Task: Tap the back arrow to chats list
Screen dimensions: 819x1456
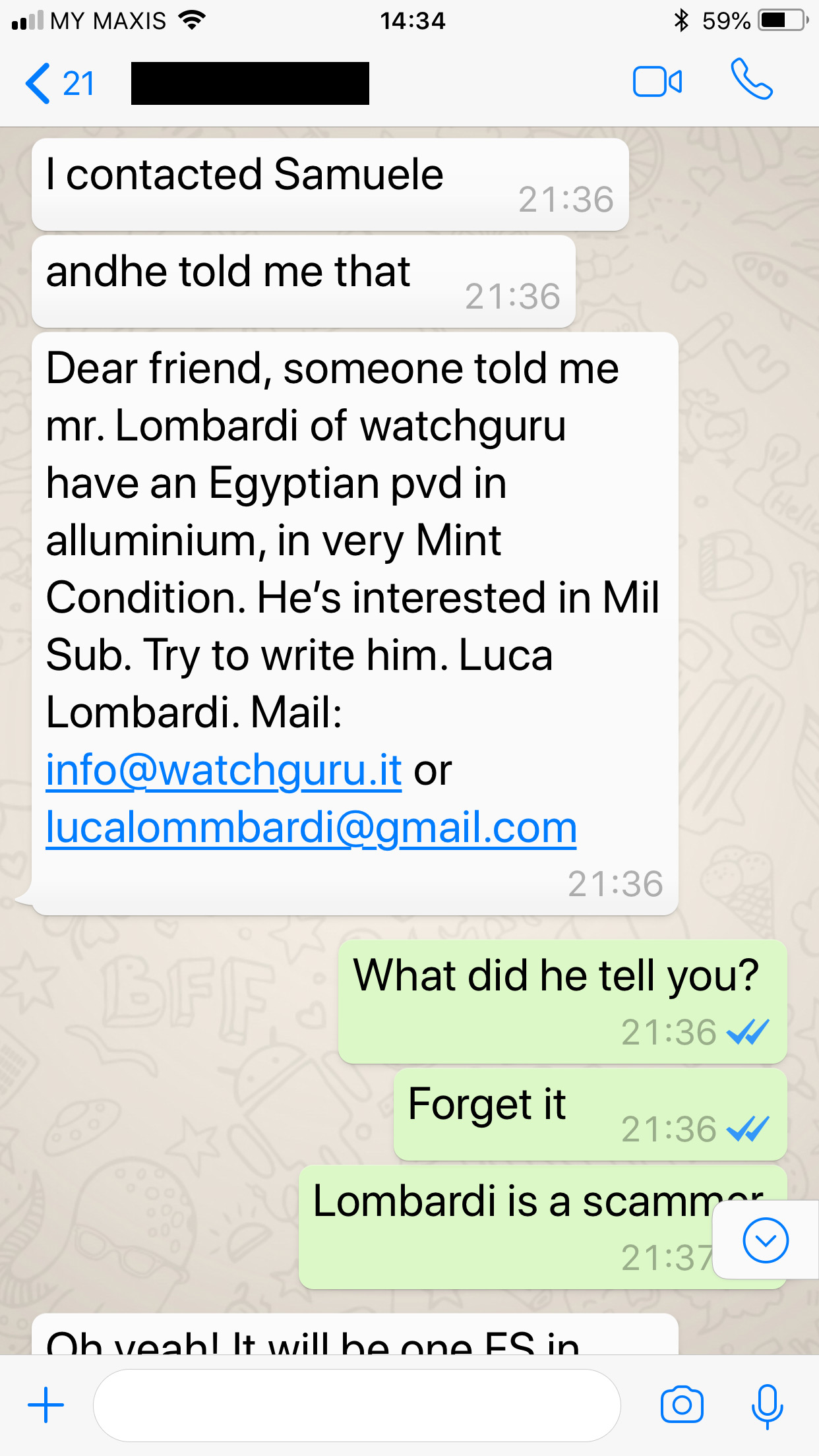Action: 38,83
